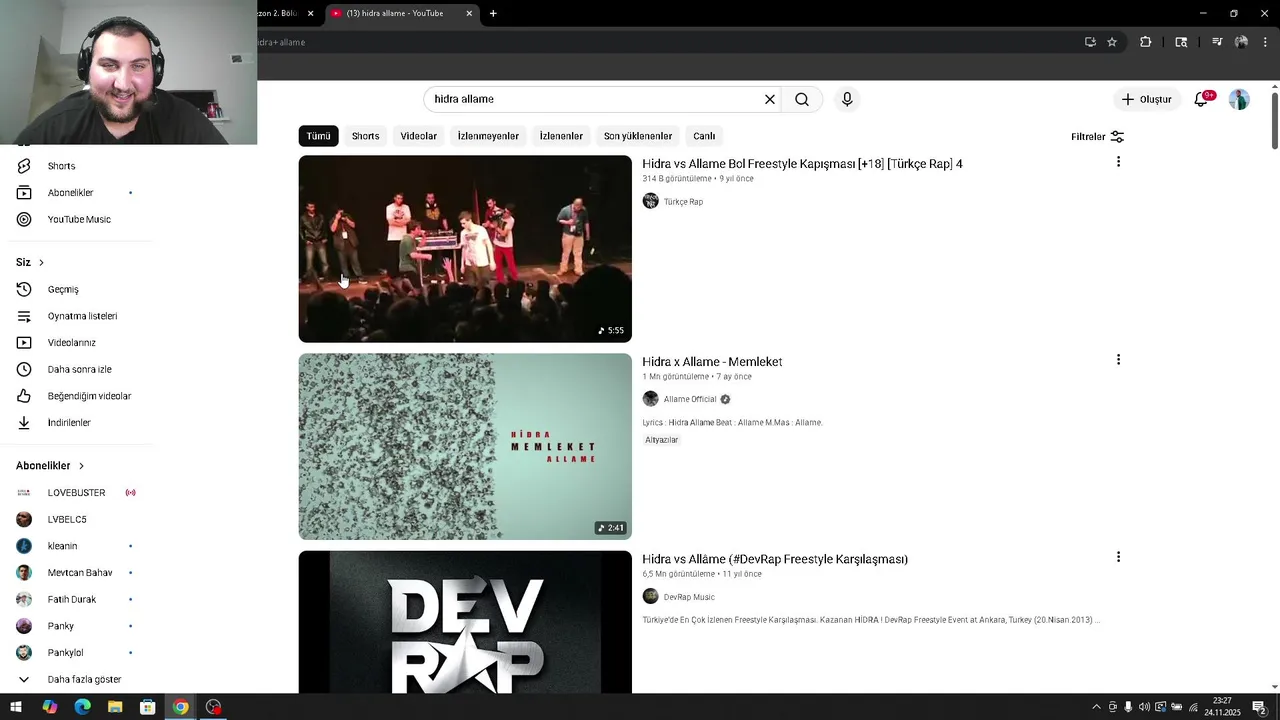
Task: Open options for DevRap Freestyle Karşılaşması video
Action: [1118, 557]
